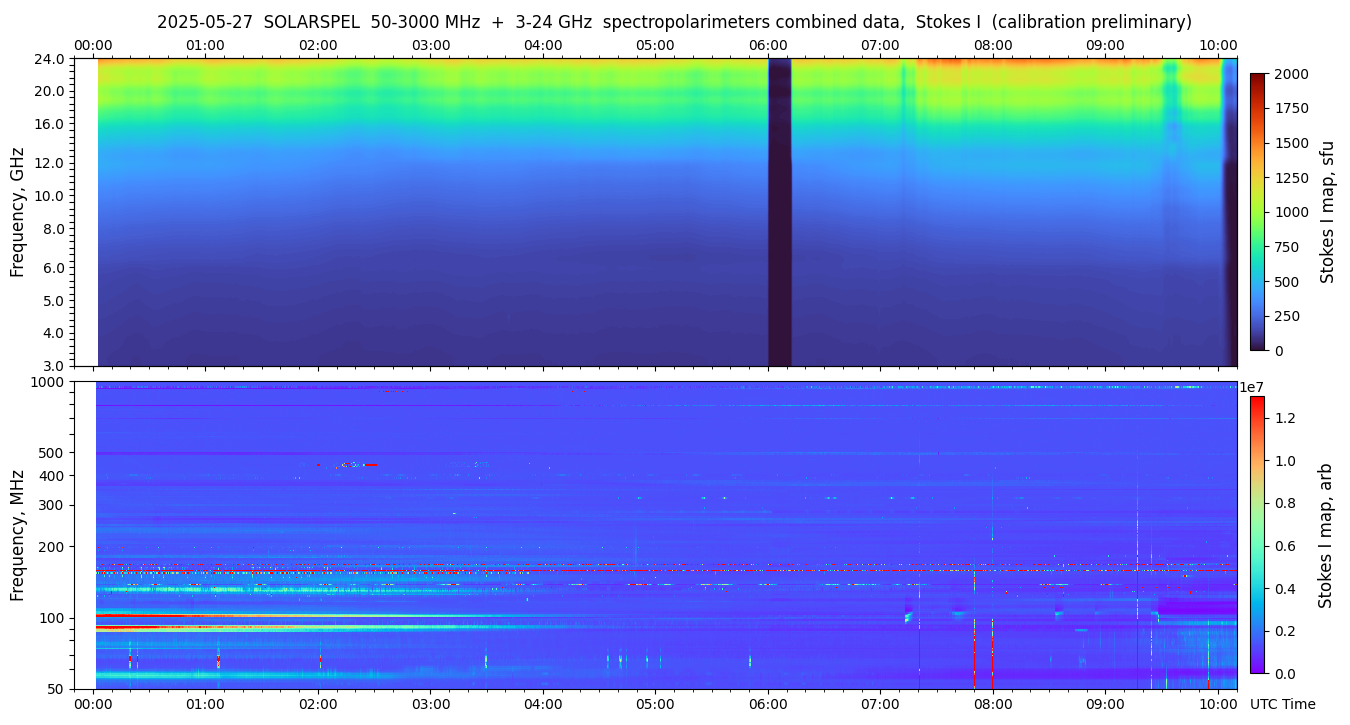The image size is (1350, 725).
Task: Select the dark data gap after 06:00 in the GHz spectrum
Action: pyautogui.click(x=779, y=212)
